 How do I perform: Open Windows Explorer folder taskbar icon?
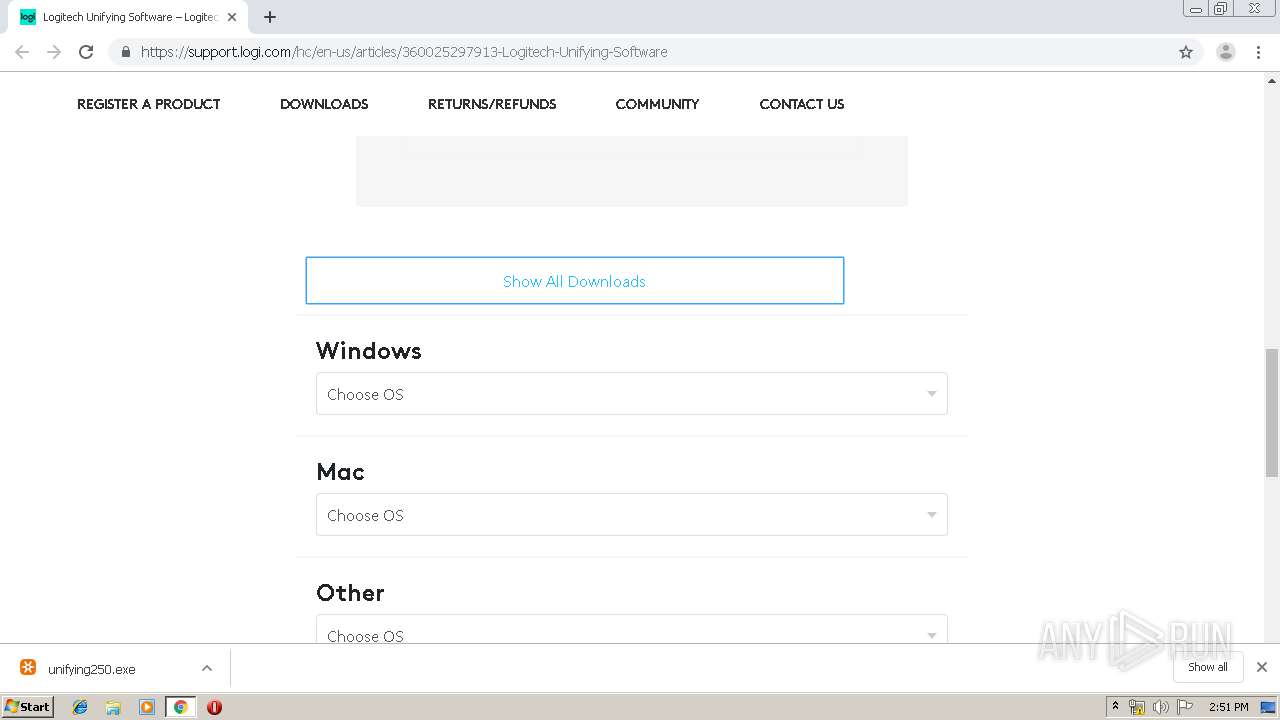(x=113, y=707)
